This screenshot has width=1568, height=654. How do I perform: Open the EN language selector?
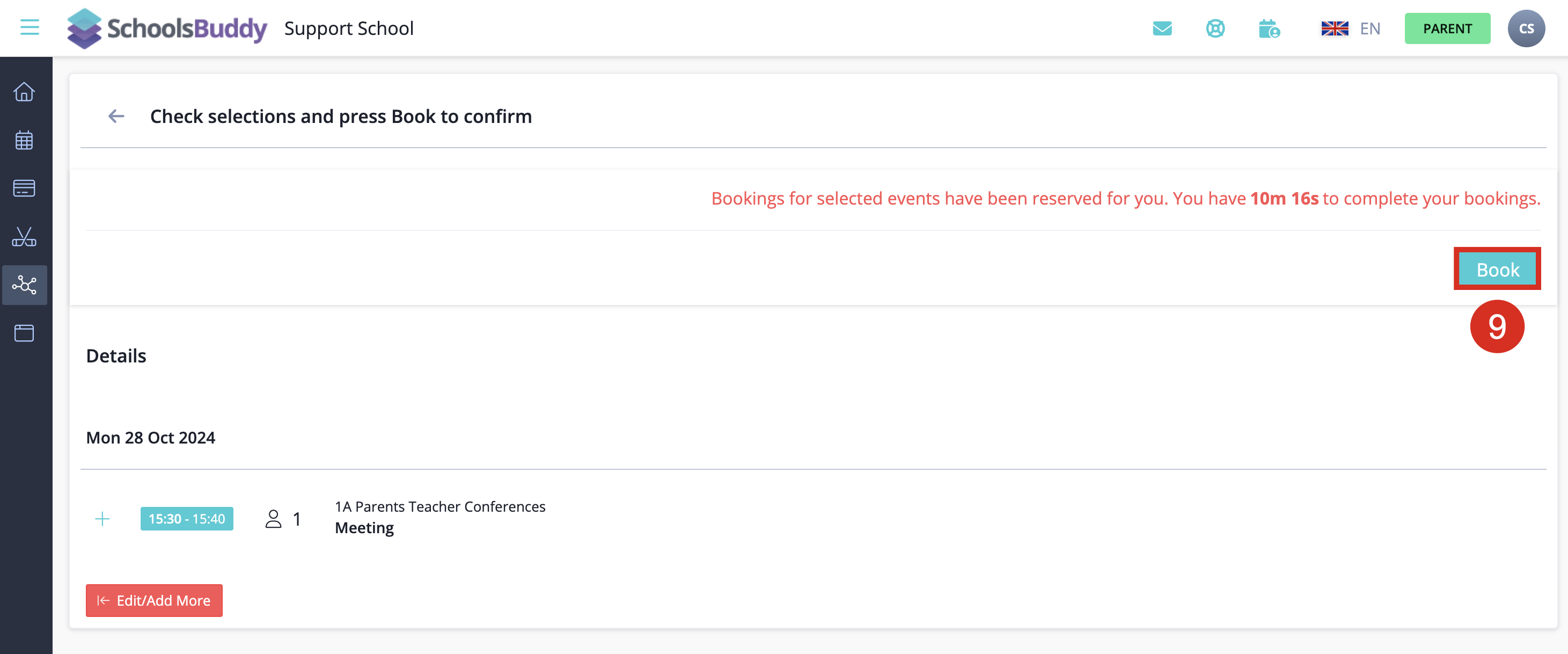(1350, 28)
